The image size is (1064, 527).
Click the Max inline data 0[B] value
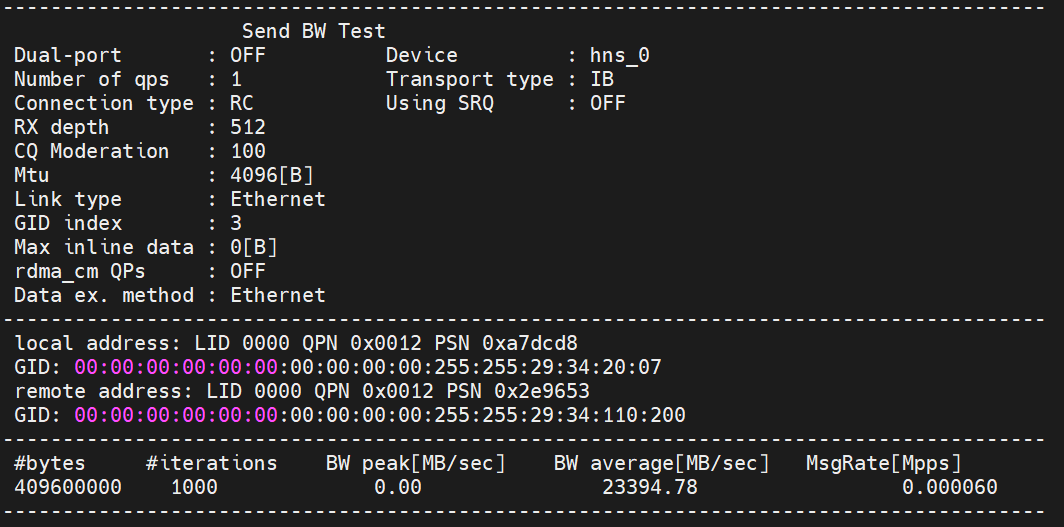point(253,247)
